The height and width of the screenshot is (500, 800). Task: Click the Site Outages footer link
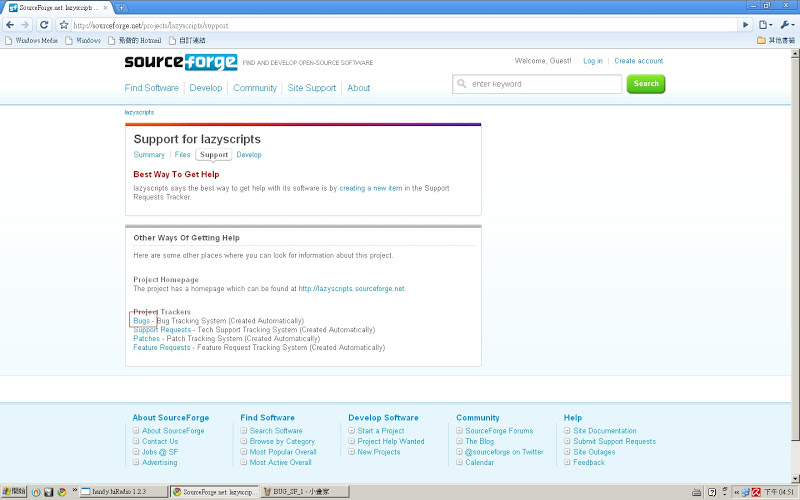tap(594, 452)
